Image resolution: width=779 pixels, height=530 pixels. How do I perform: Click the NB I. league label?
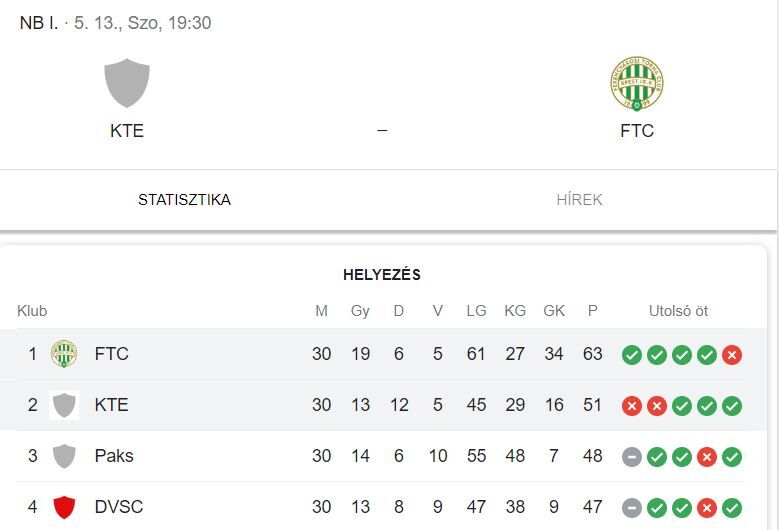pos(39,23)
